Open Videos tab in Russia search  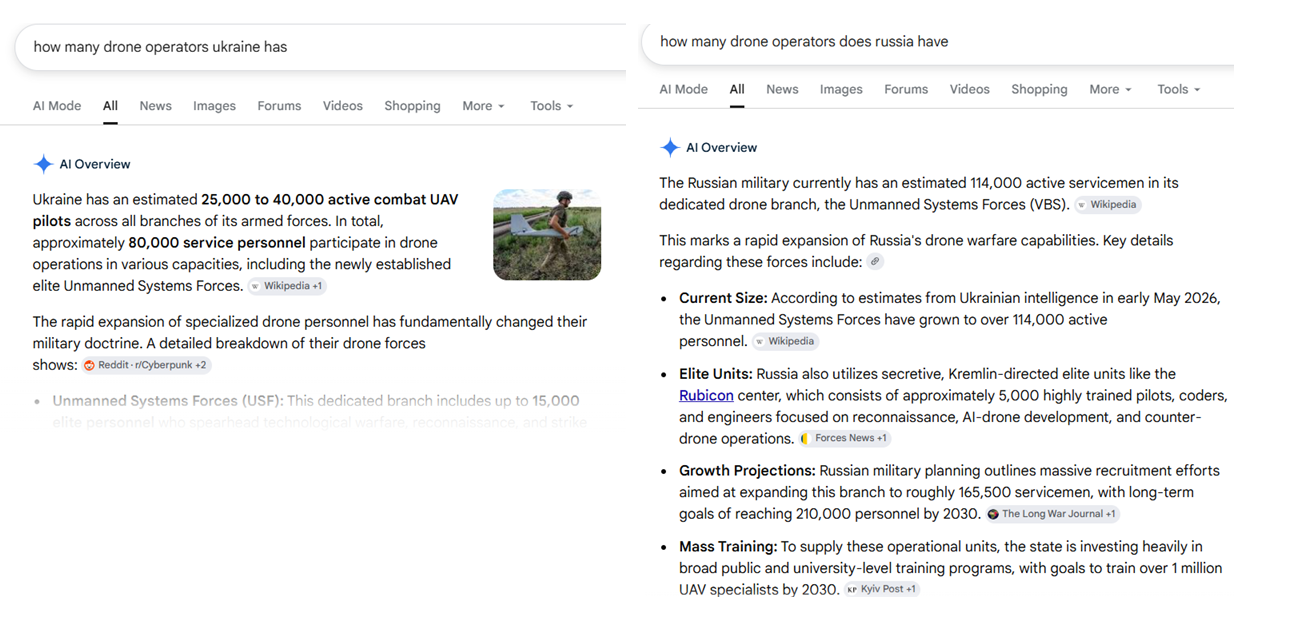point(969,89)
